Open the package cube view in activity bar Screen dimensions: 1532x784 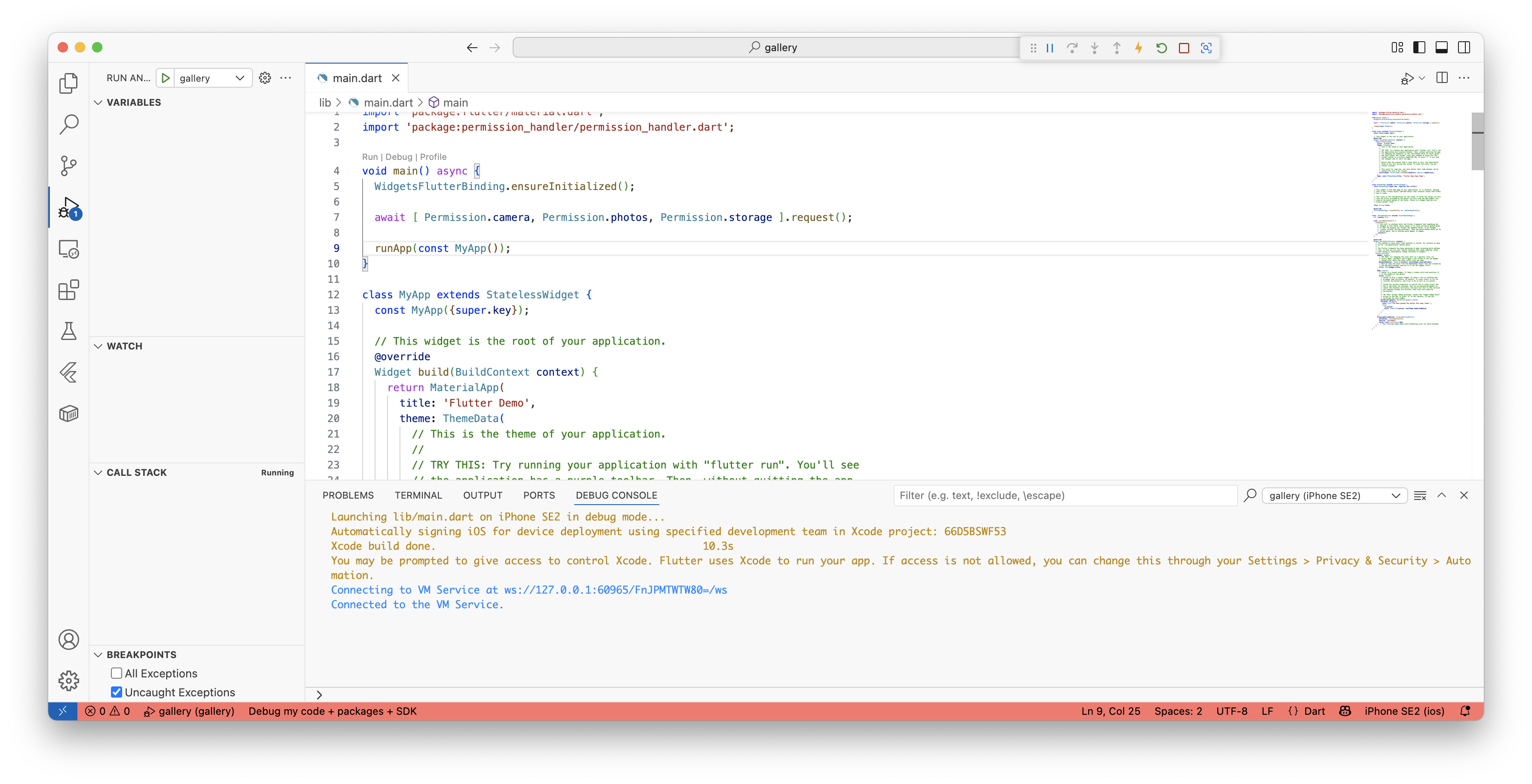click(68, 413)
